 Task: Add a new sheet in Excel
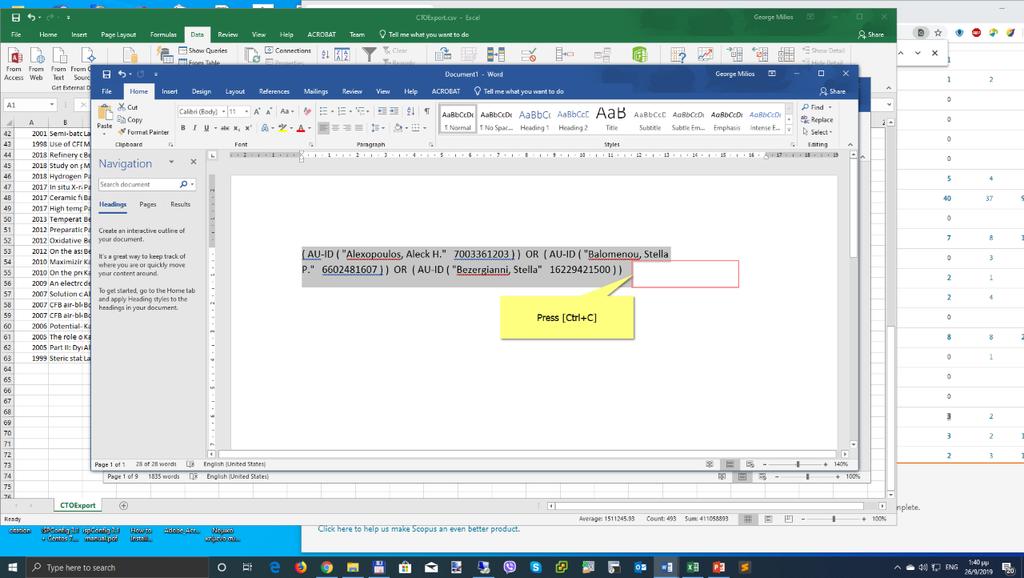pyautogui.click(x=123, y=506)
